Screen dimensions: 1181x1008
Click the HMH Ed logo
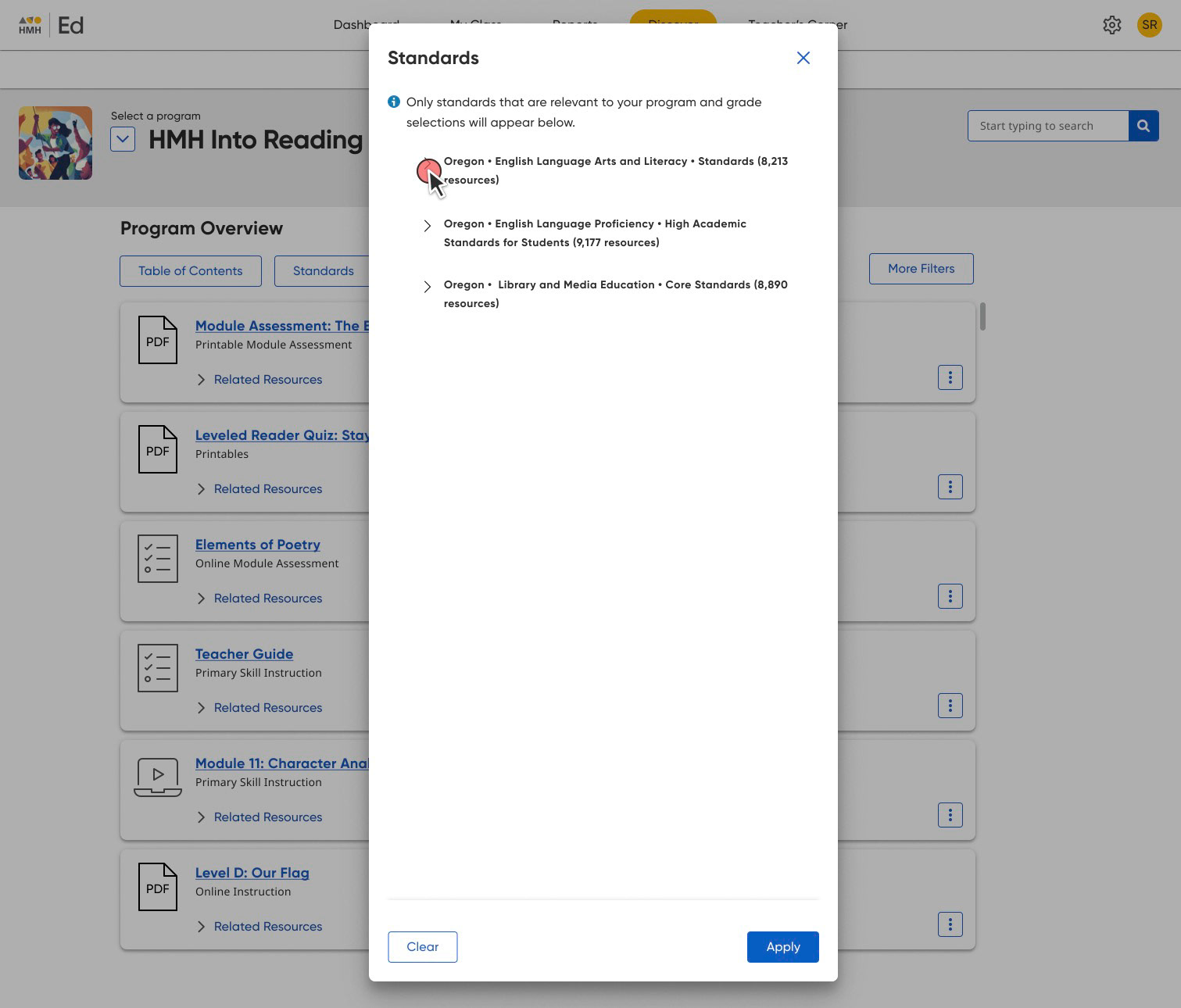52,25
